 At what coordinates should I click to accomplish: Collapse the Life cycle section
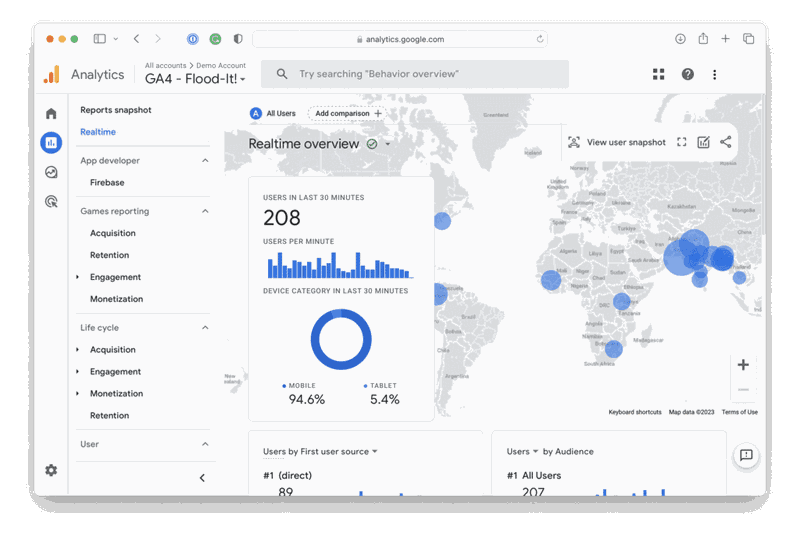coord(205,327)
